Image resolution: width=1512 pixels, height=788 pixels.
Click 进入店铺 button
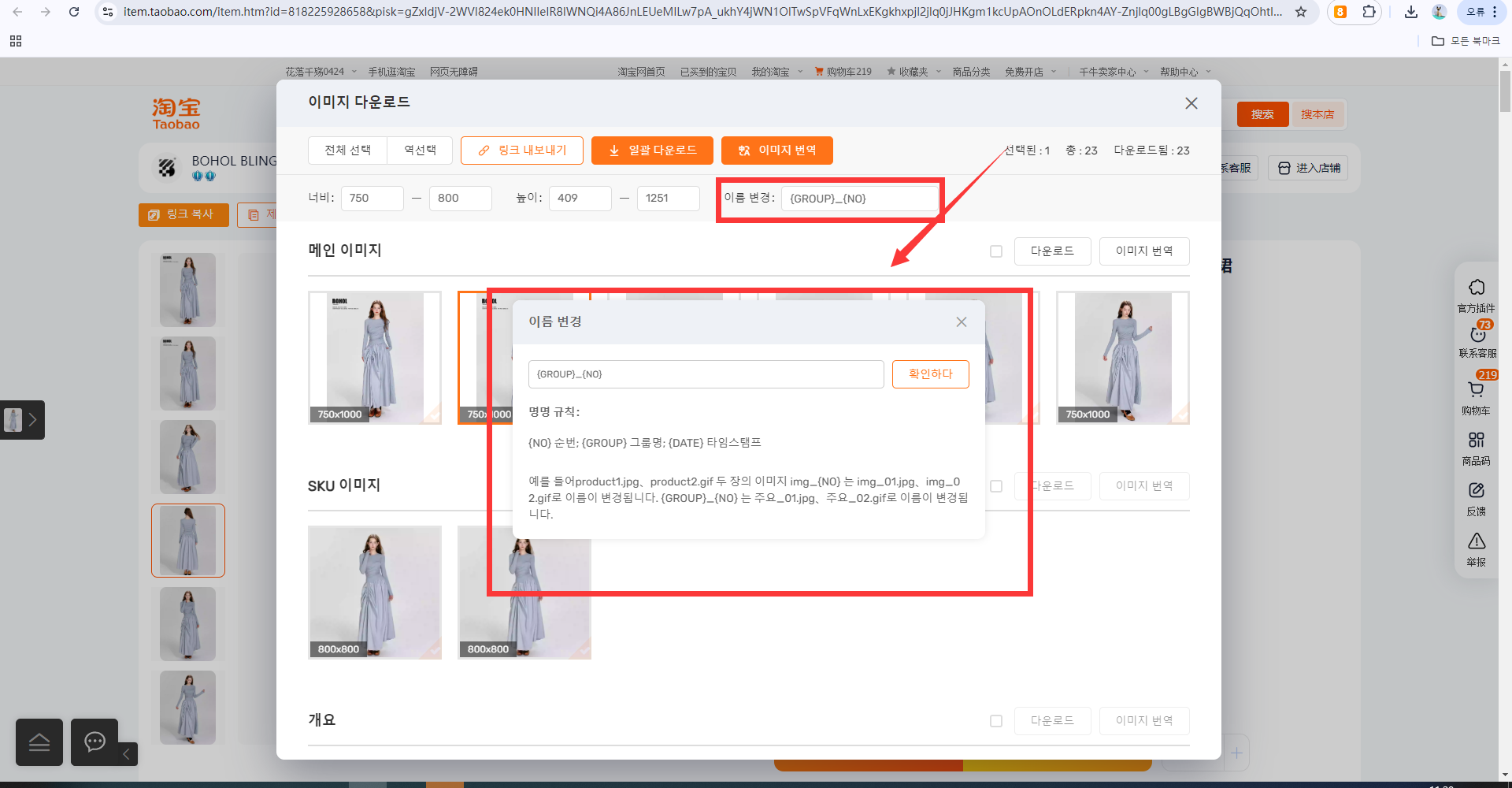coord(1308,168)
